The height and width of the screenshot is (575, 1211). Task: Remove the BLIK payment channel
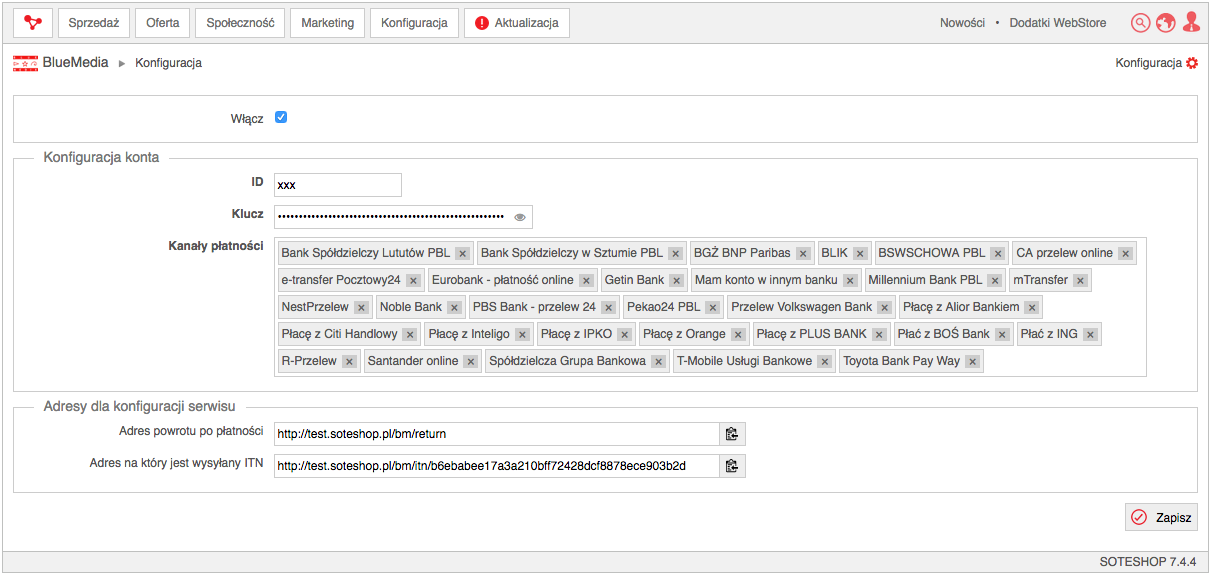click(860, 254)
